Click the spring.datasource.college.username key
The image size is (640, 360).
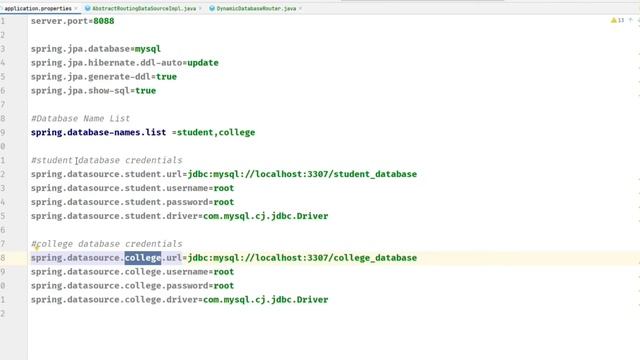(120, 272)
